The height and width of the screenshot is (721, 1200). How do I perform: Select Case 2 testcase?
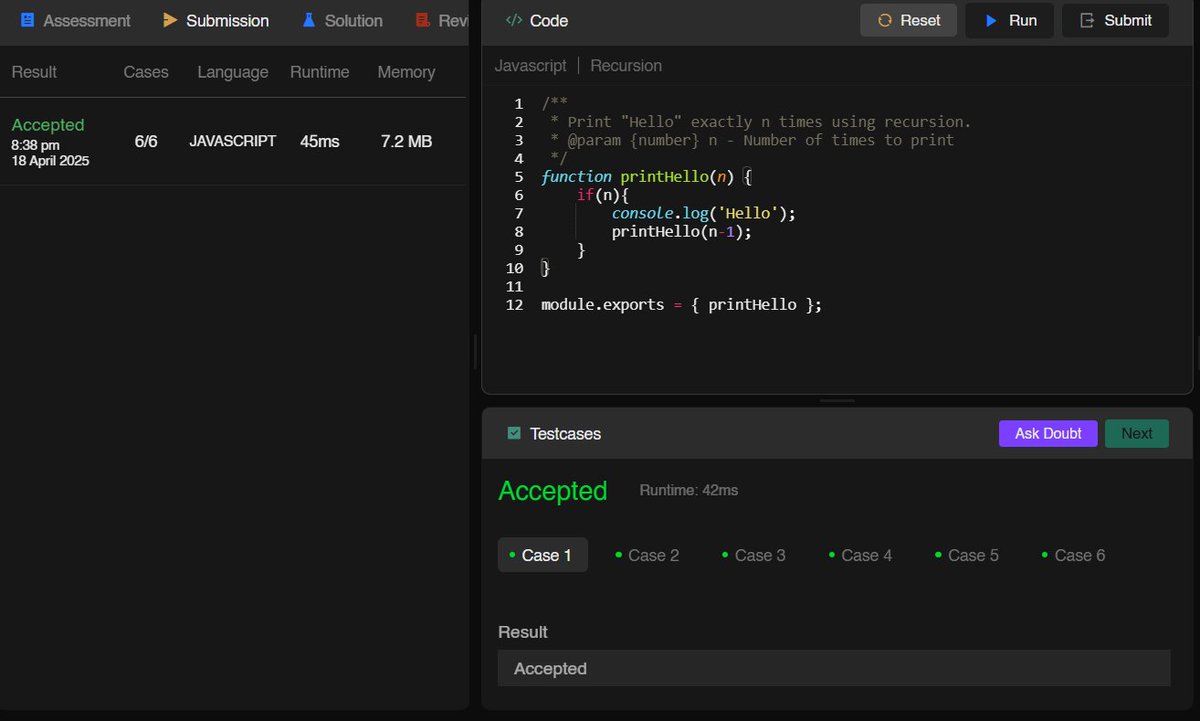click(648, 555)
